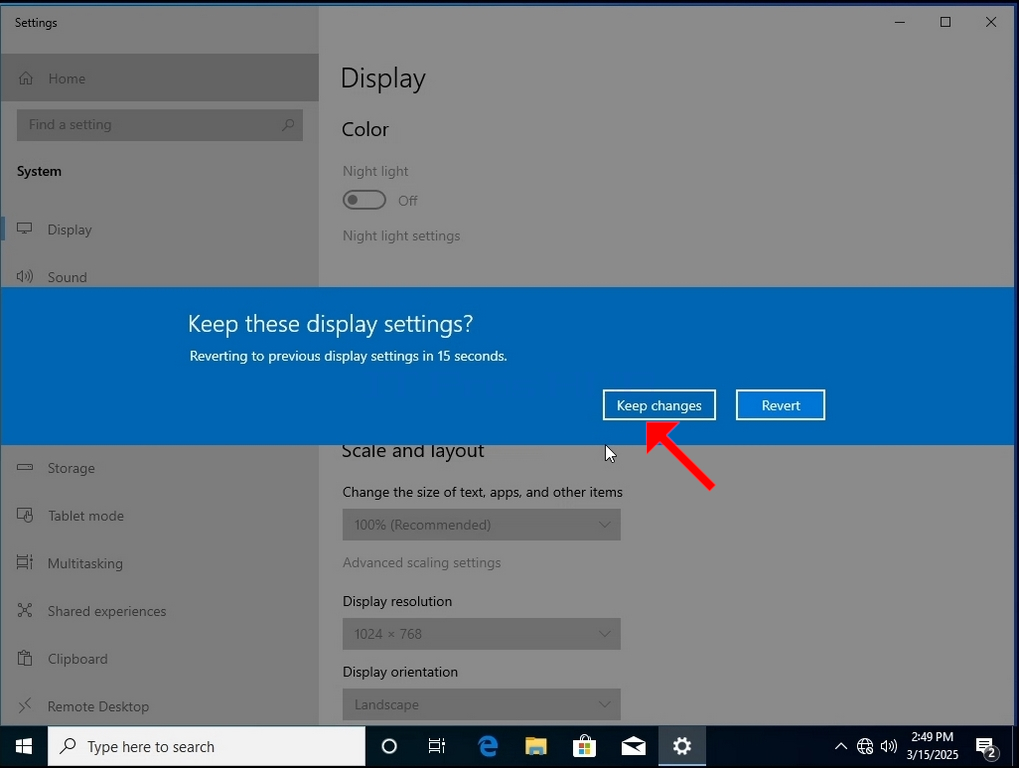The image size is (1019, 768).
Task: Open Microsoft Store from taskbar
Action: [584, 747]
